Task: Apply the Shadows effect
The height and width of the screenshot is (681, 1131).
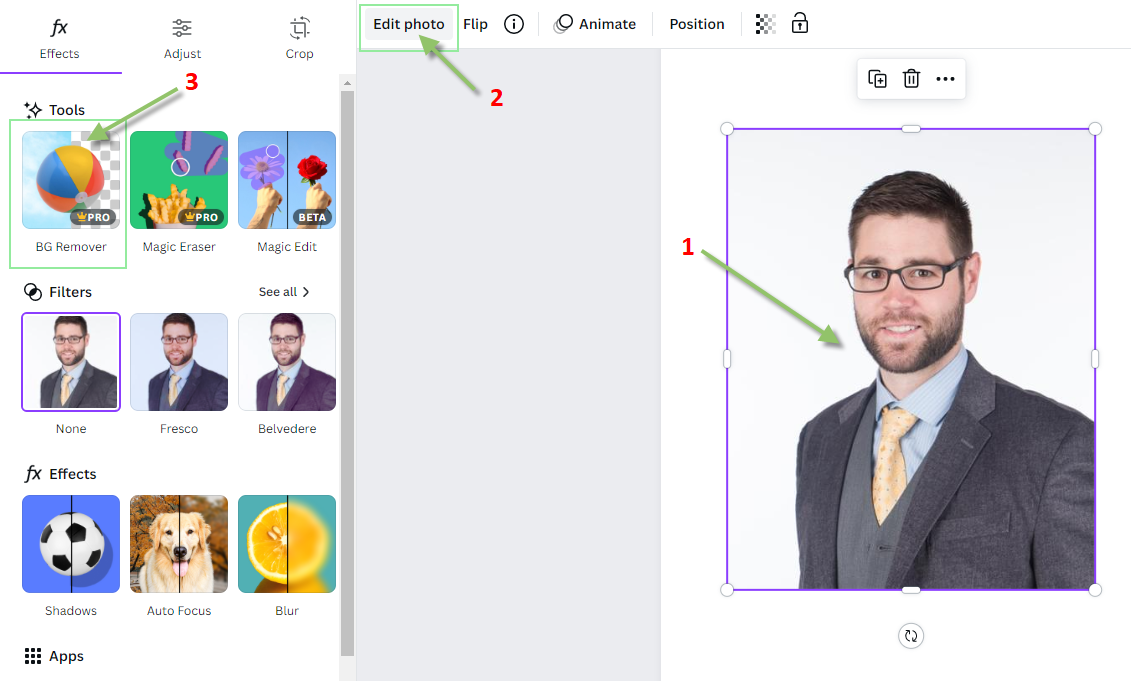Action: pyautogui.click(x=70, y=544)
